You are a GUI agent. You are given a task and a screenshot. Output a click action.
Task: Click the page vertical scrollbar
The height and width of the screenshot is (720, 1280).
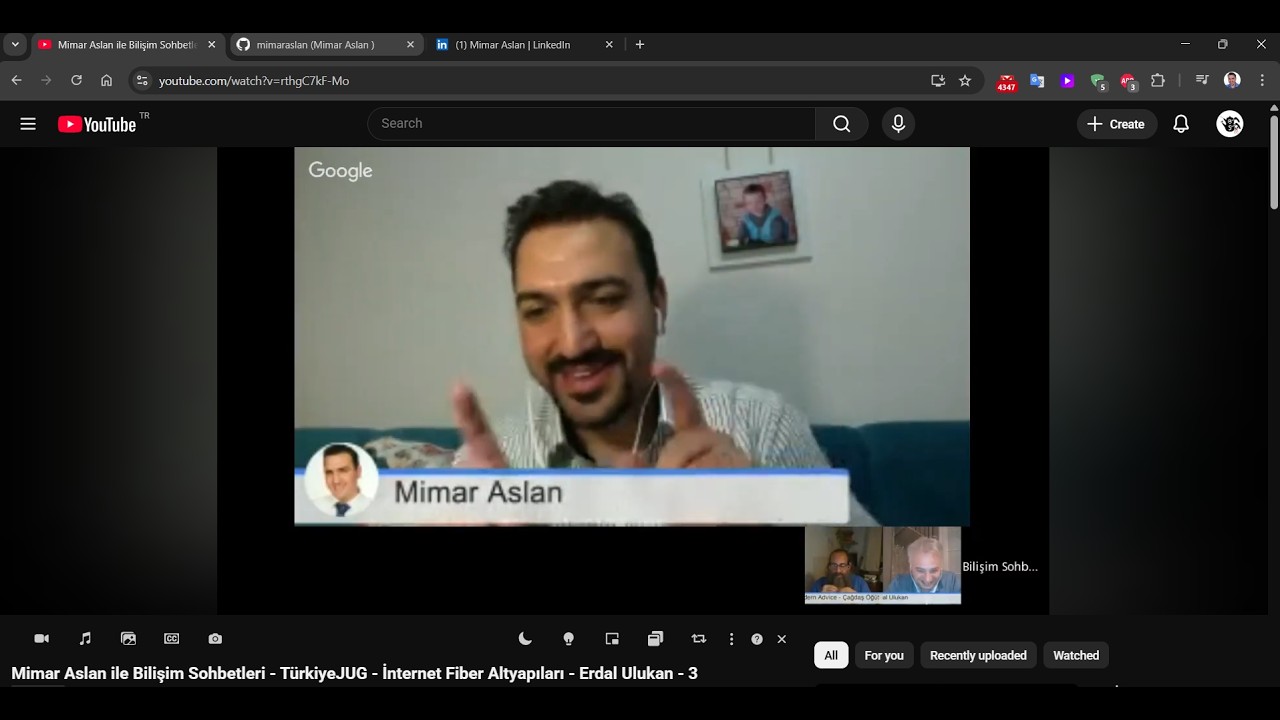(x=1273, y=160)
